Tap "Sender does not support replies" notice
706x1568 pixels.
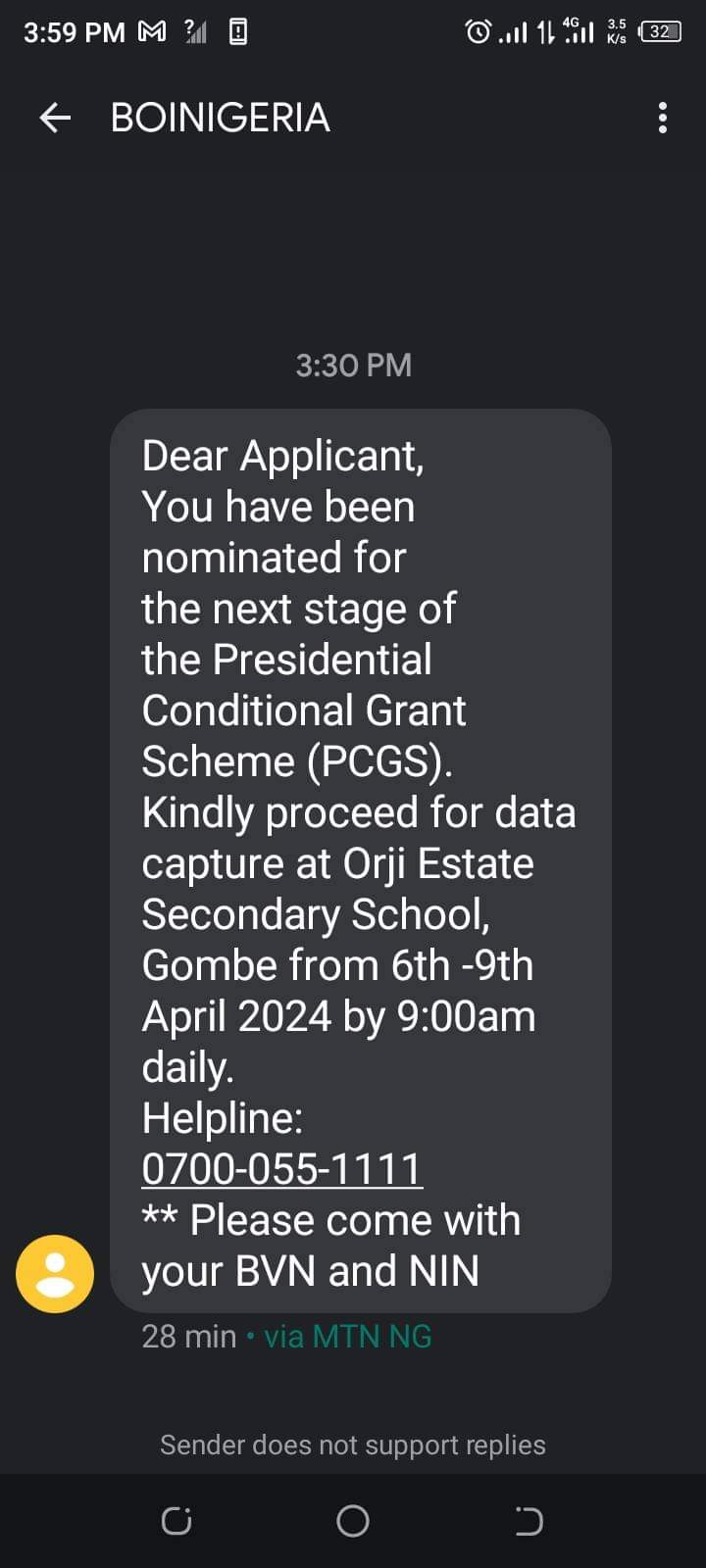point(353,1445)
